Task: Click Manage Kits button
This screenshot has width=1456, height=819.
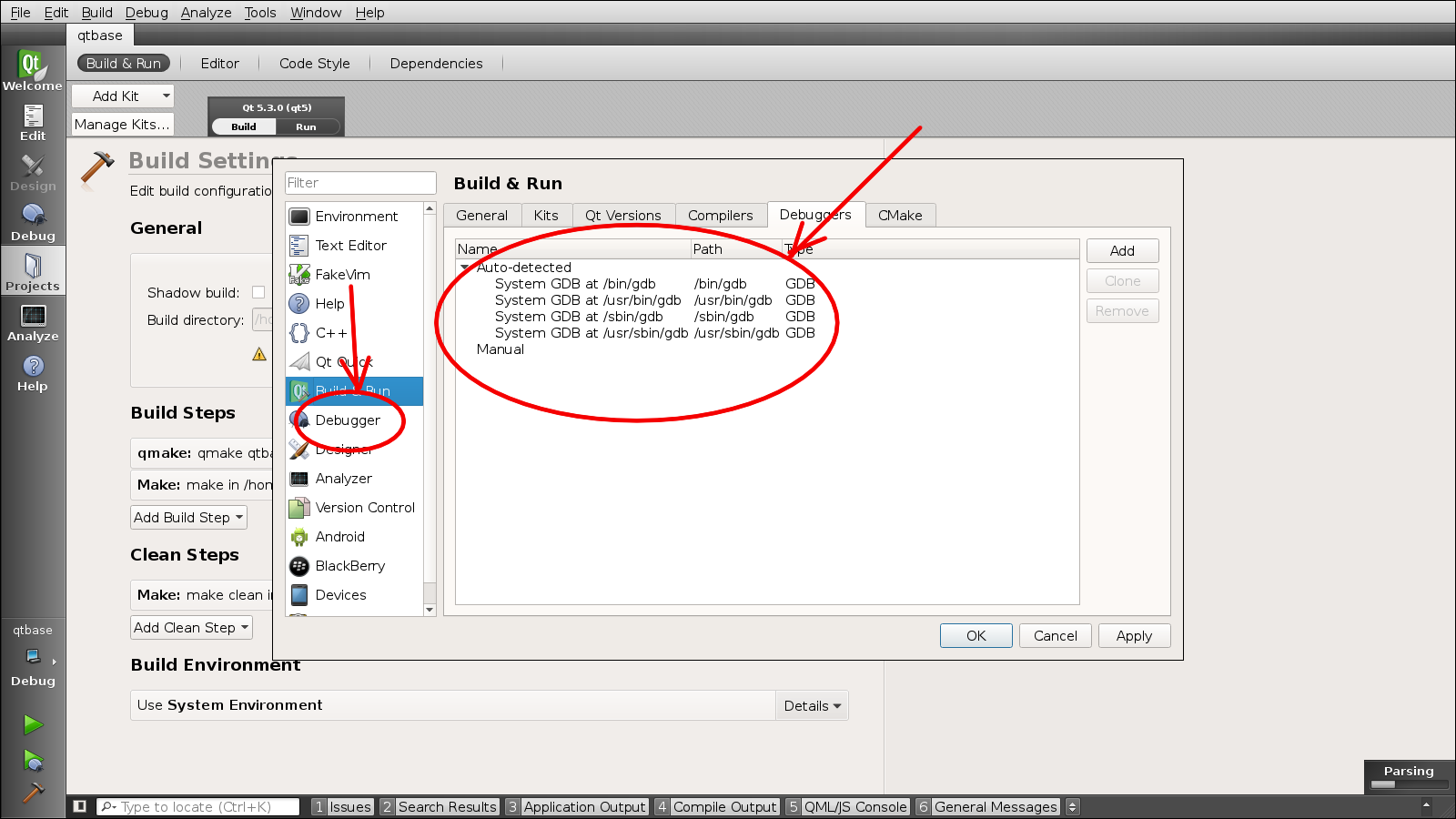Action: (122, 125)
